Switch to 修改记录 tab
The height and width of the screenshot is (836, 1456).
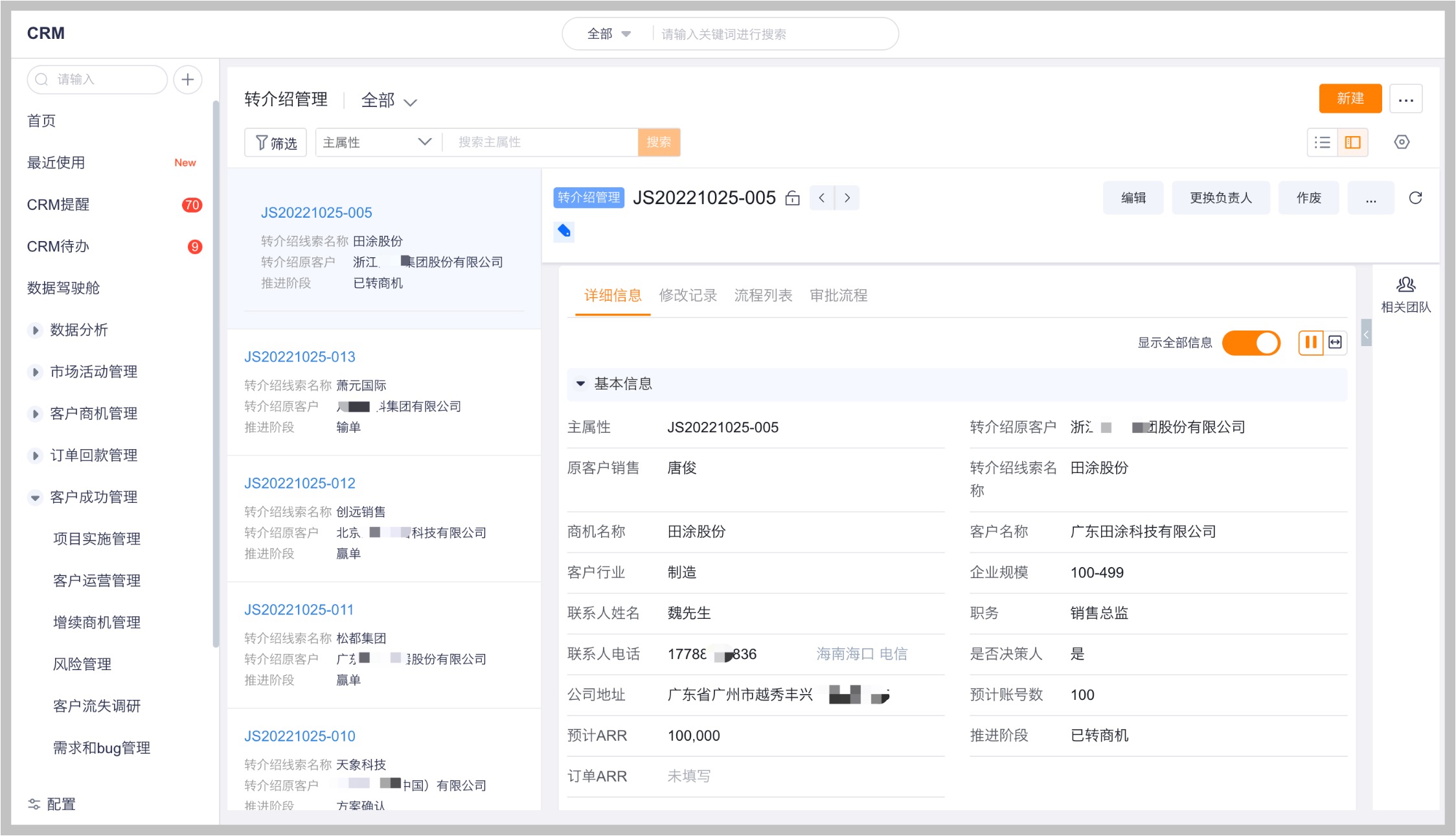[688, 296]
